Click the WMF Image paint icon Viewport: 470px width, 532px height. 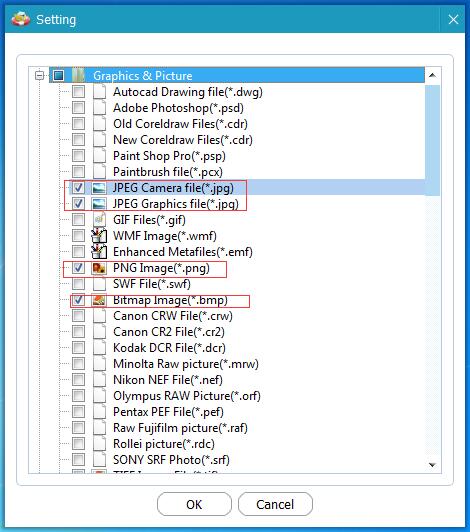click(x=99, y=235)
